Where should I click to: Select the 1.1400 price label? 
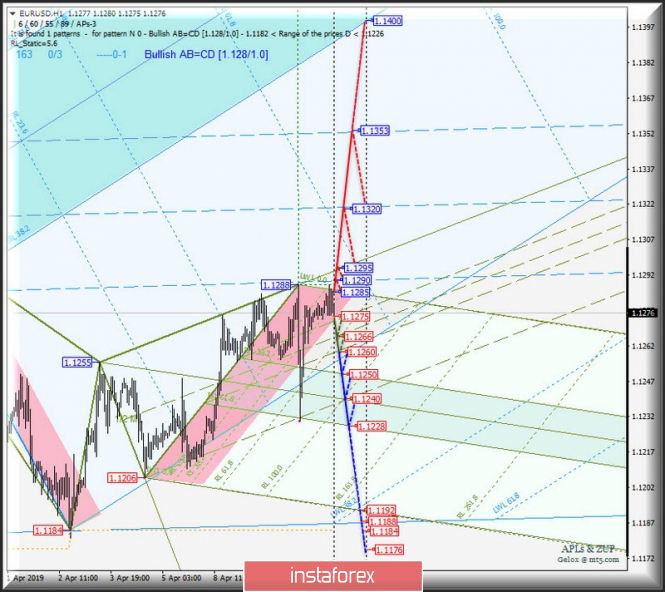tap(388, 21)
